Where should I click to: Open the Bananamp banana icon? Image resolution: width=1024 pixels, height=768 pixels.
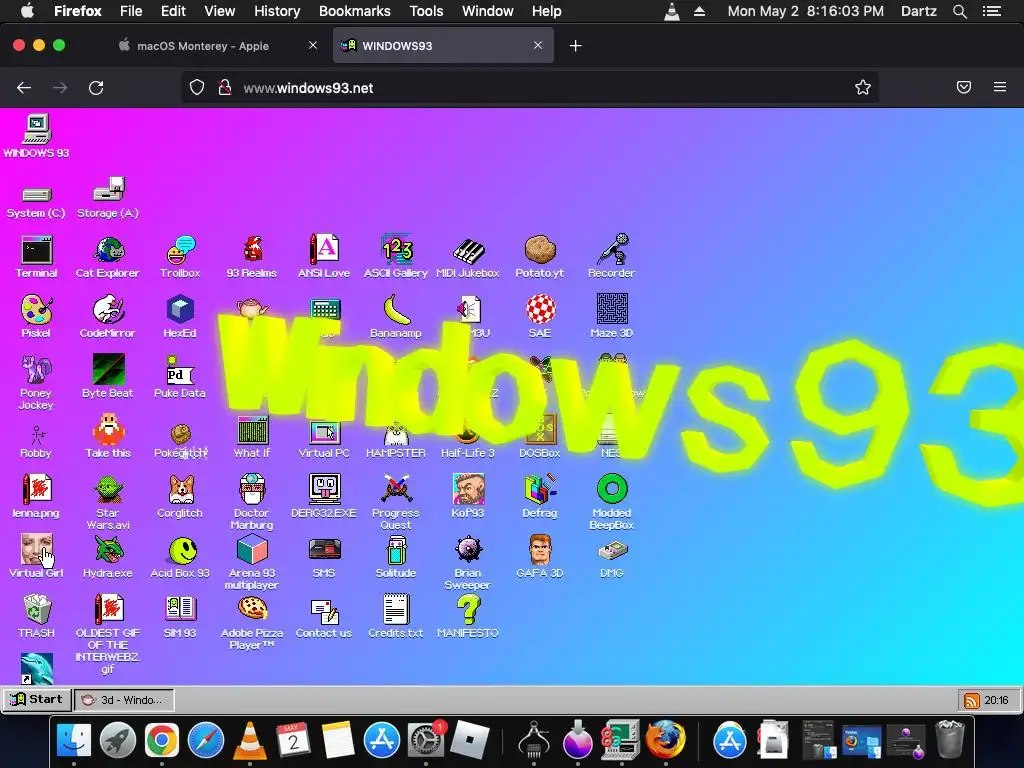point(396,317)
